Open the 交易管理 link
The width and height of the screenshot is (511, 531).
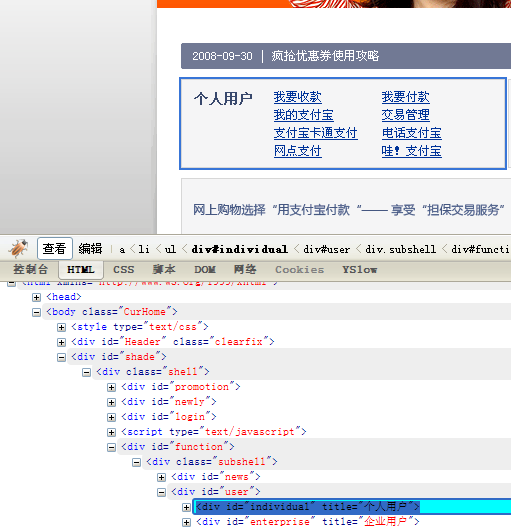(x=406, y=115)
